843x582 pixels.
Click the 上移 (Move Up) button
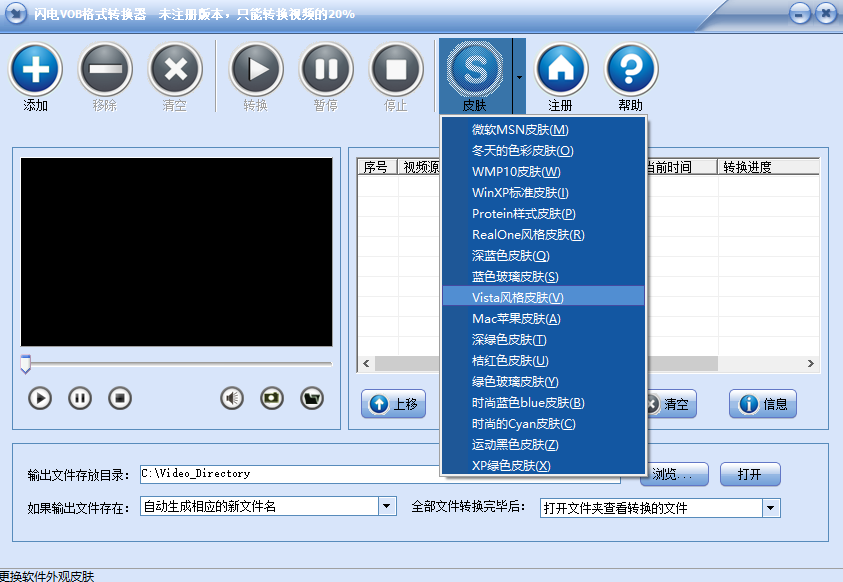[394, 404]
